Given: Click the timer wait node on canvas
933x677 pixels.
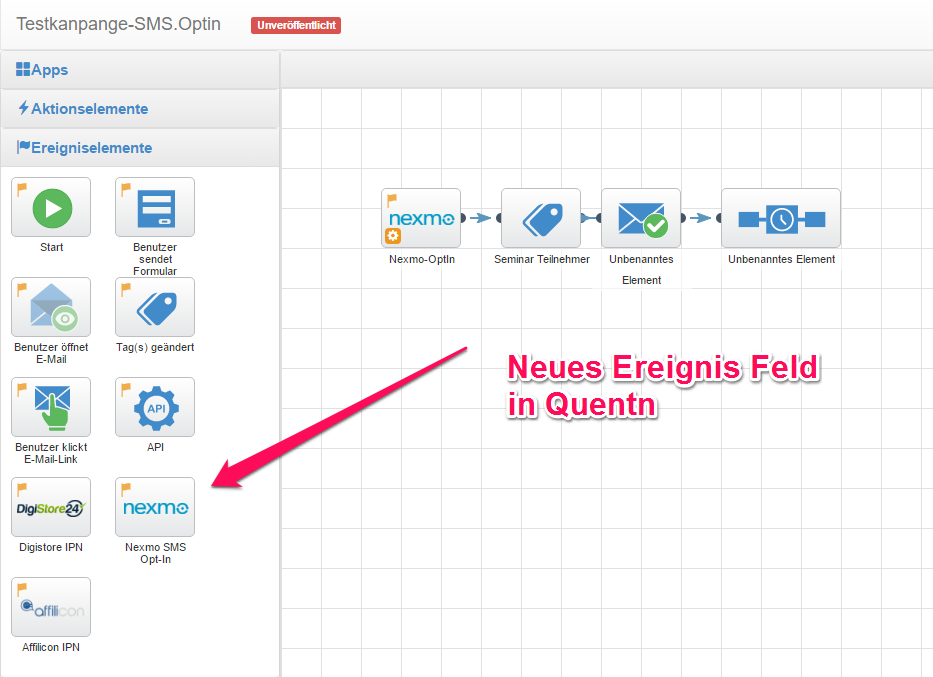Looking at the screenshot, I should pos(781,218).
